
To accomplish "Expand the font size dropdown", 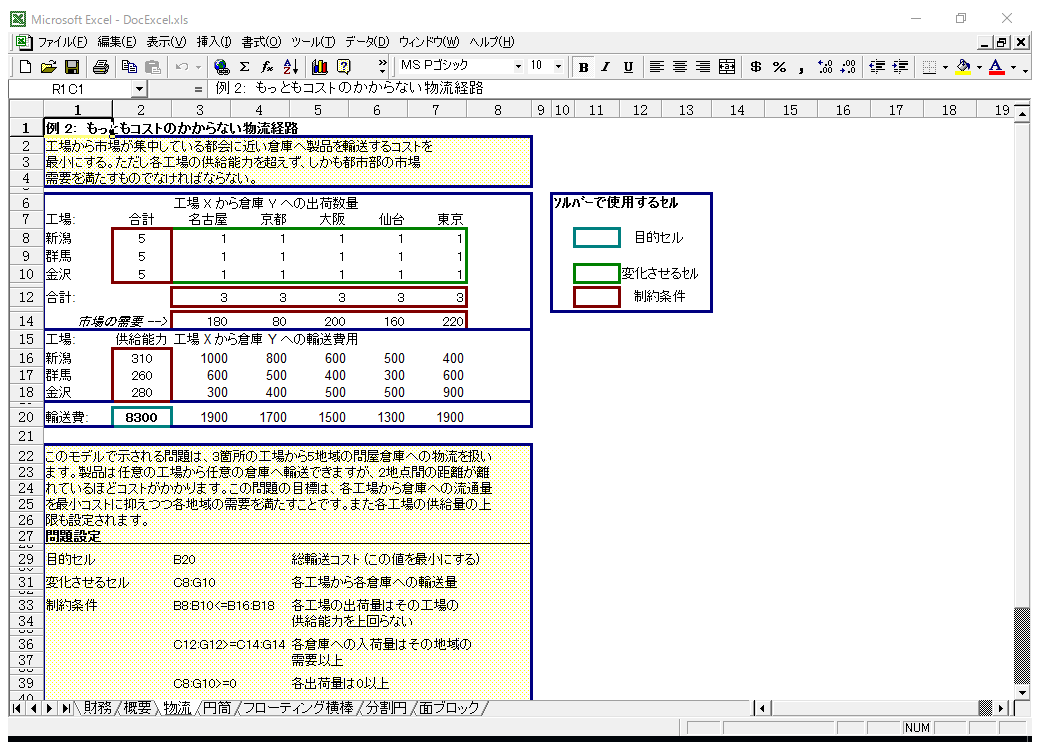I will (x=558, y=67).
